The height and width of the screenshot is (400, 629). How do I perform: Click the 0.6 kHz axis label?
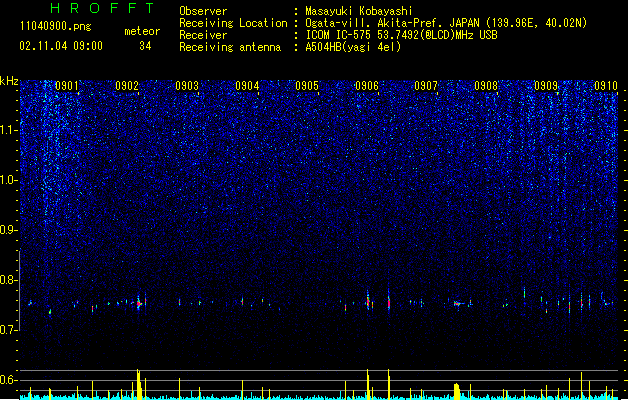coord(9,380)
